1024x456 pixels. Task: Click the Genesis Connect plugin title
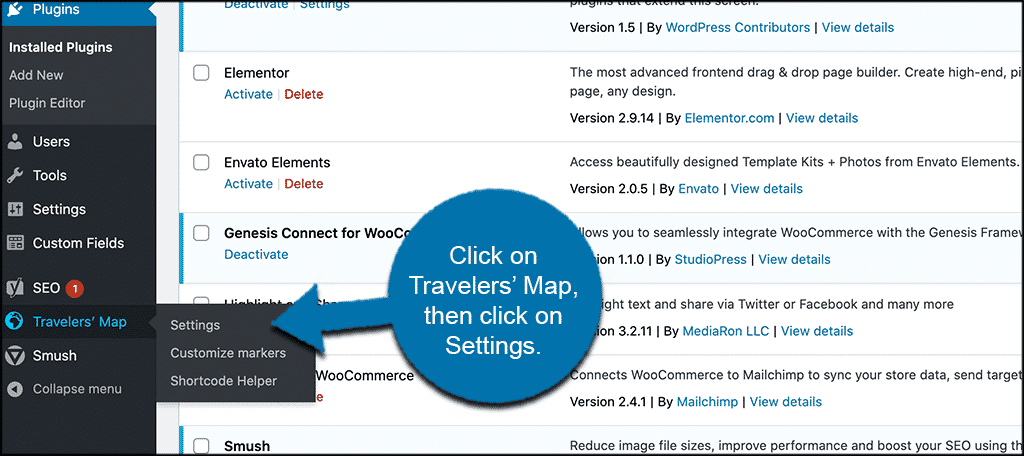coord(316,233)
